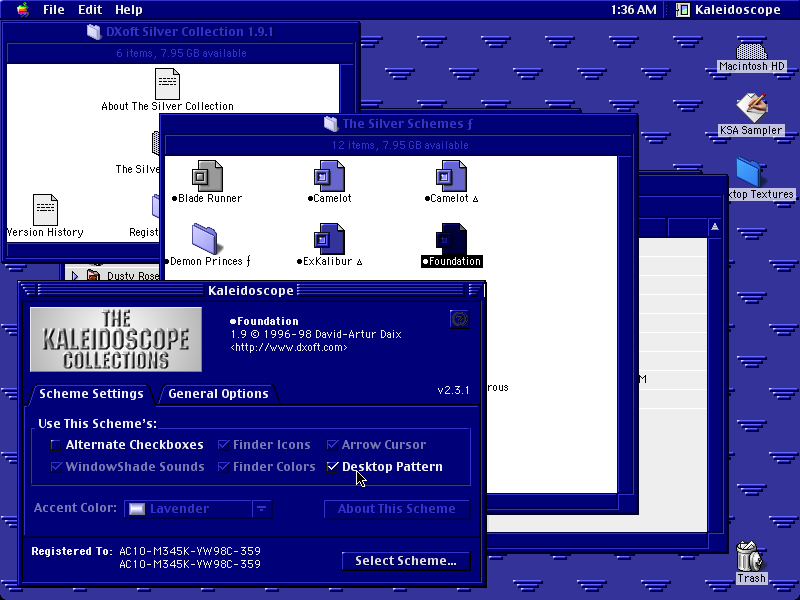Viewport: 800px width, 600px height.
Task: Switch to the General Options tab
Action: [x=218, y=394]
